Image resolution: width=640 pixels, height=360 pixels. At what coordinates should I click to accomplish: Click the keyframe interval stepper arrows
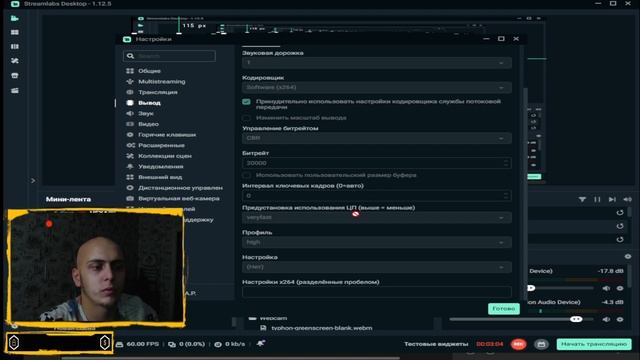coord(506,196)
